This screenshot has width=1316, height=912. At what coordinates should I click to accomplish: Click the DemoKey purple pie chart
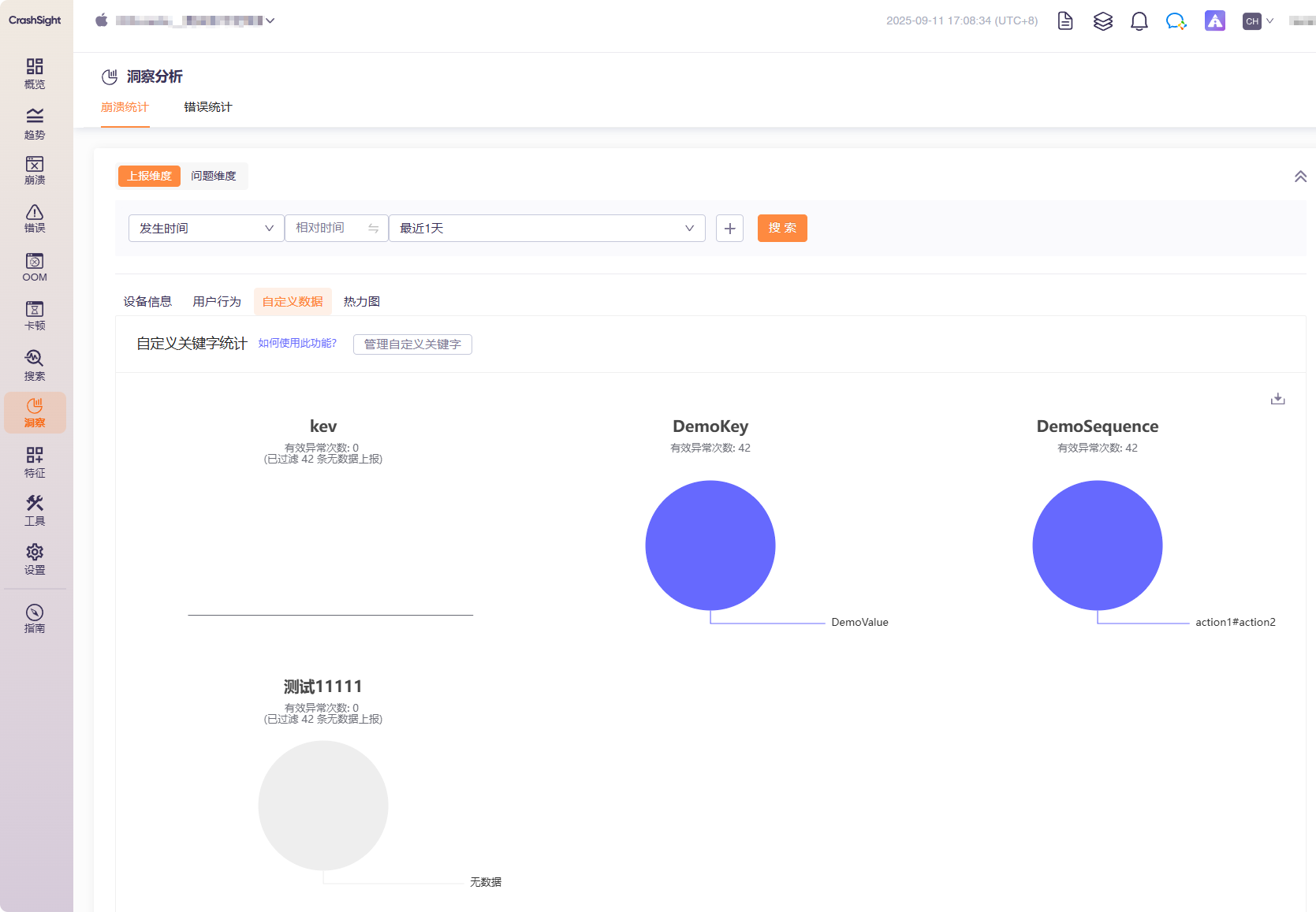(x=710, y=545)
